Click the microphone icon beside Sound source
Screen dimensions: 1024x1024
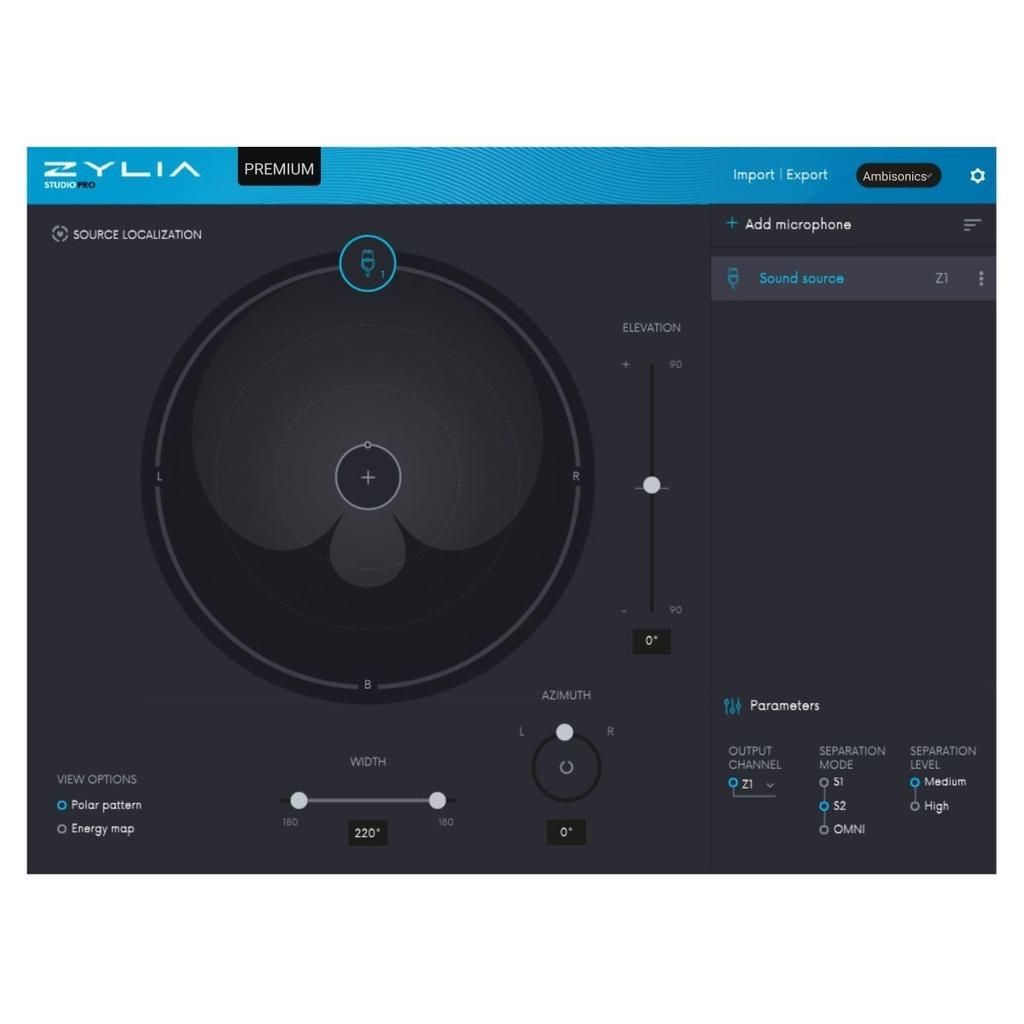733,279
